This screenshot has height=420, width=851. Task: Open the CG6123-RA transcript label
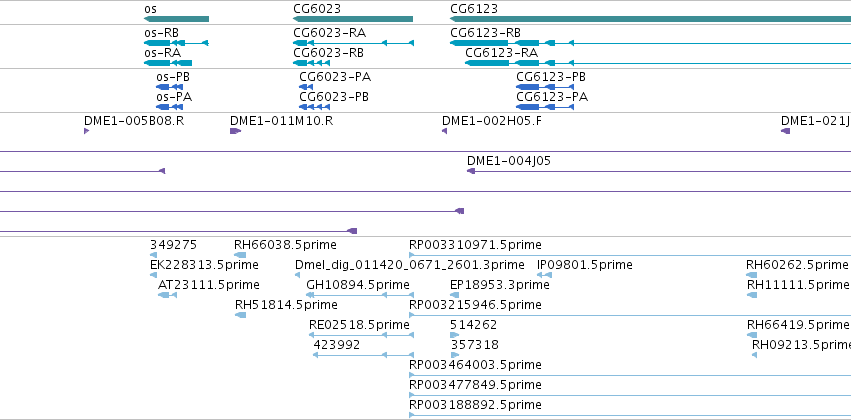(501, 53)
